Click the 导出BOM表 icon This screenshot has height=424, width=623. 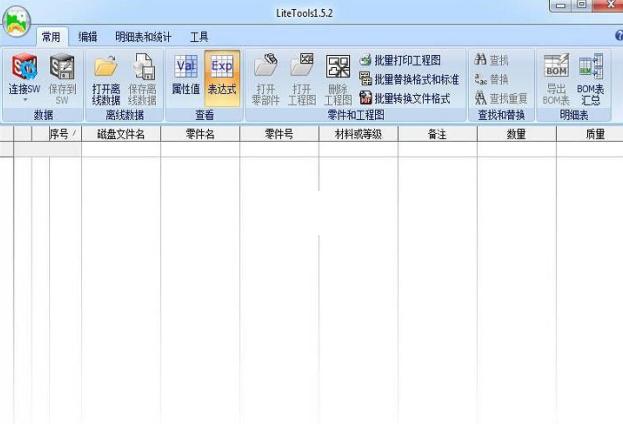556,68
